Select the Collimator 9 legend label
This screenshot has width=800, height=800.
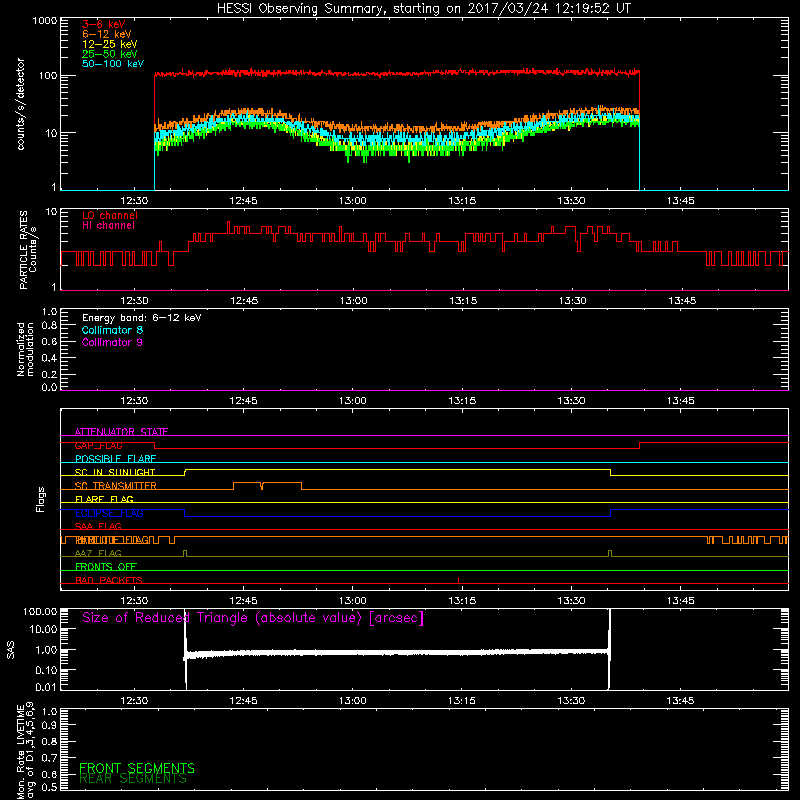point(112,342)
